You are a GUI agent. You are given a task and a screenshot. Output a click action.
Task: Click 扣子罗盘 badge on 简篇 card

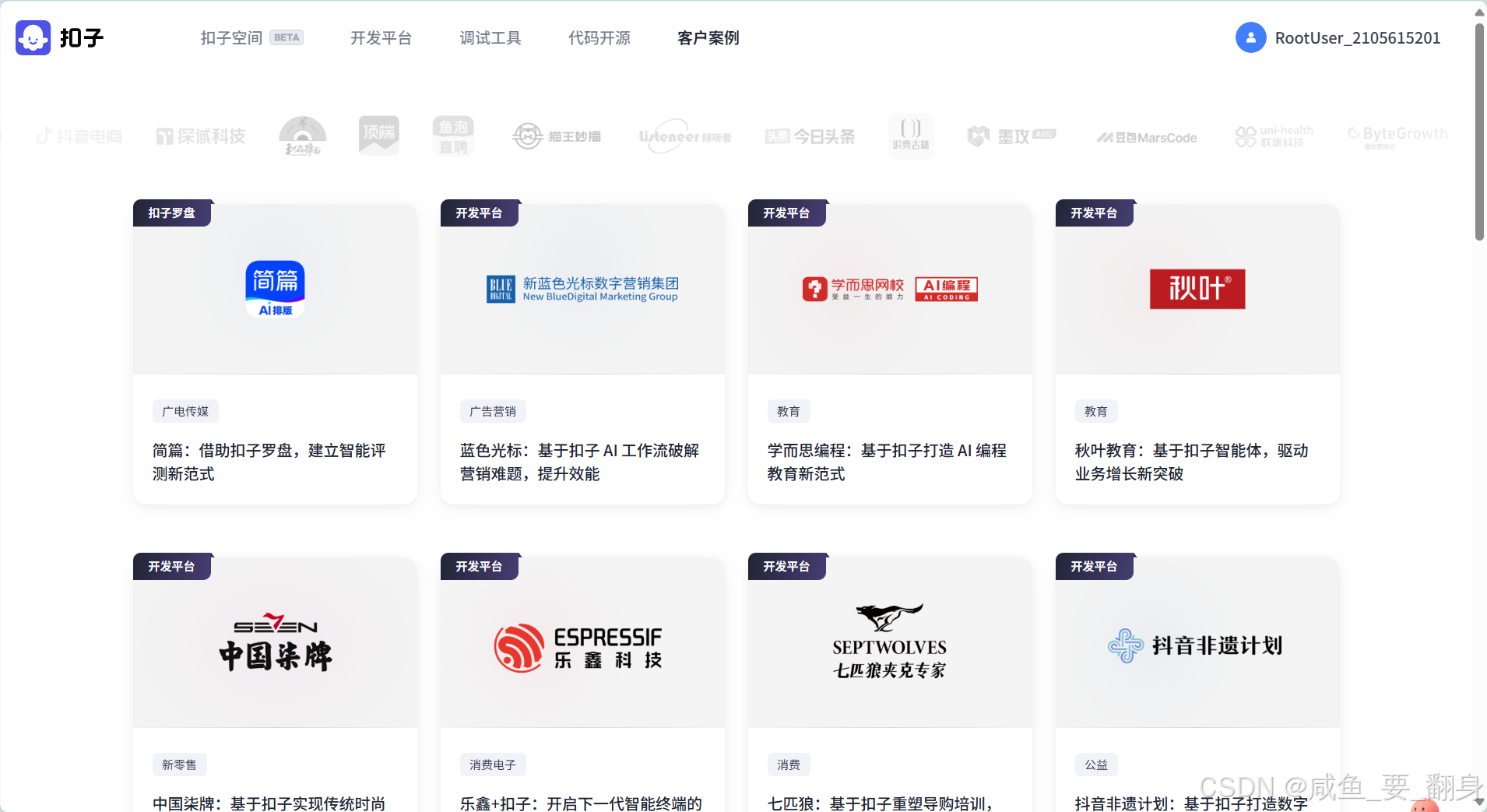(x=172, y=213)
